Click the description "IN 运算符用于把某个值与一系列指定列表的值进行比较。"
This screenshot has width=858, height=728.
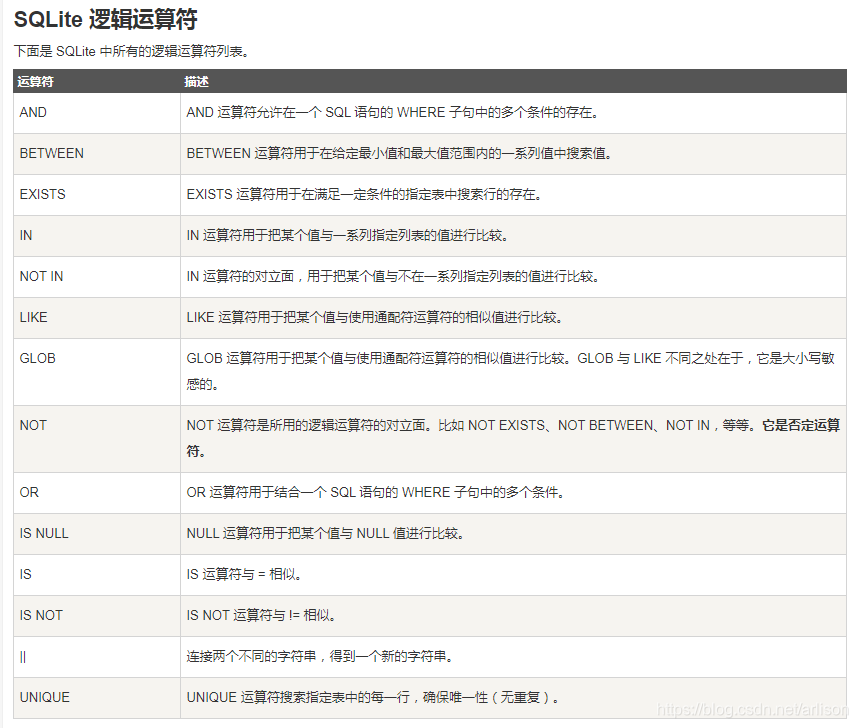[x=347, y=235]
